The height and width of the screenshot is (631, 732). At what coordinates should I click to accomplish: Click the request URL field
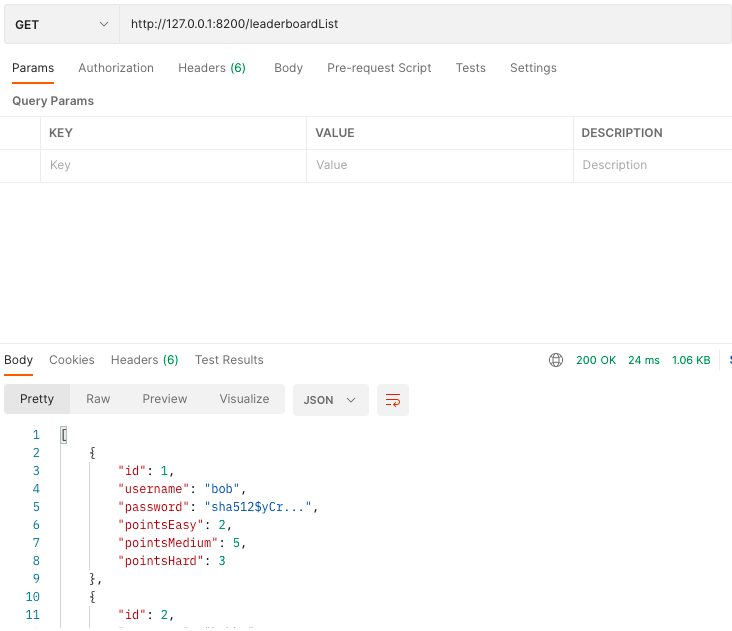(x=425, y=24)
